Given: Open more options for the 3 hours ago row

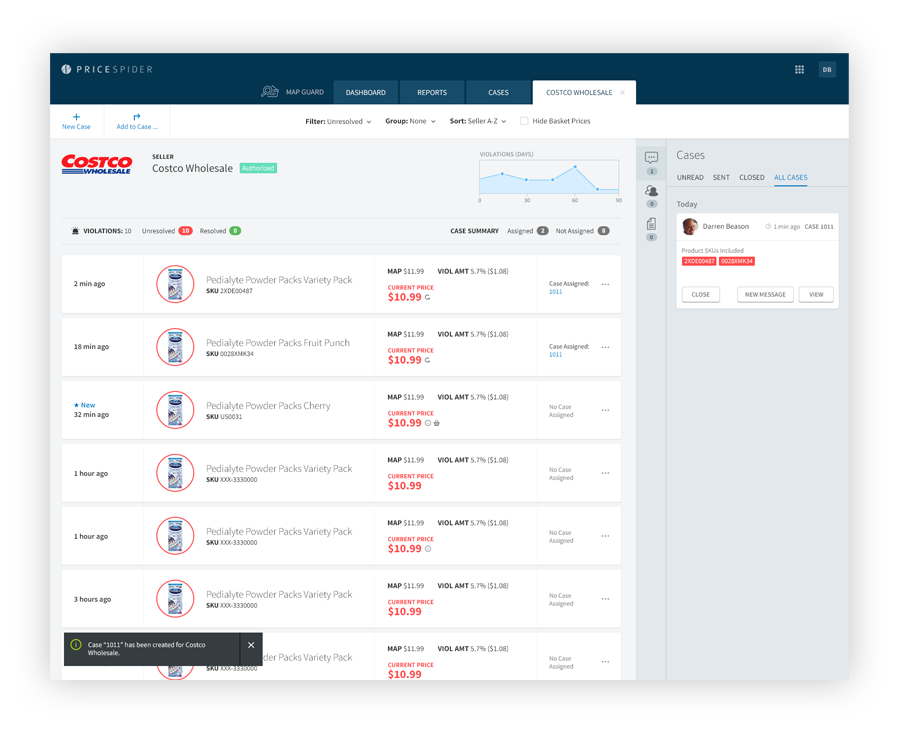Looking at the screenshot, I should (x=606, y=599).
